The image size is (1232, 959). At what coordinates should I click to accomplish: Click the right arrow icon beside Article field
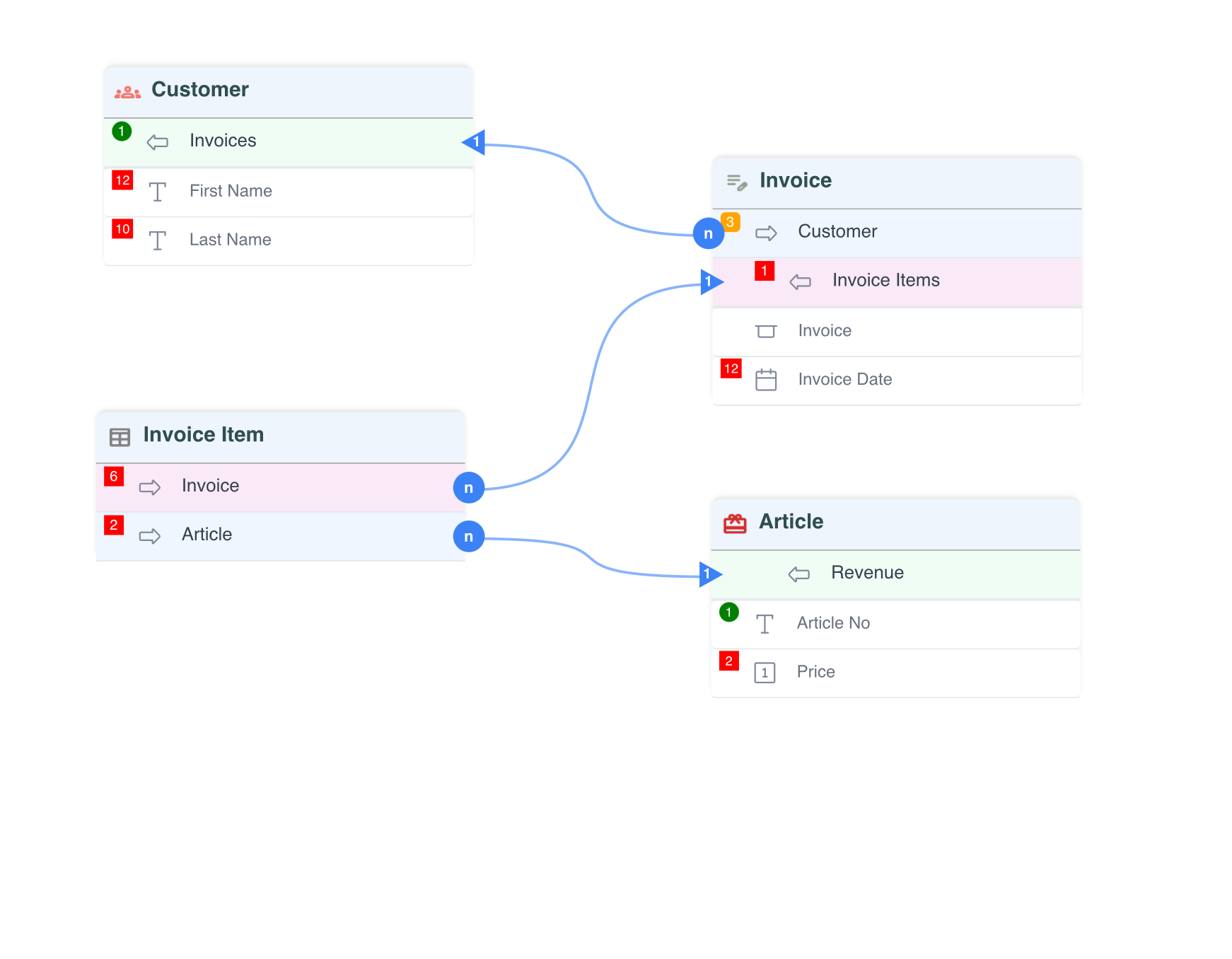[x=149, y=536]
